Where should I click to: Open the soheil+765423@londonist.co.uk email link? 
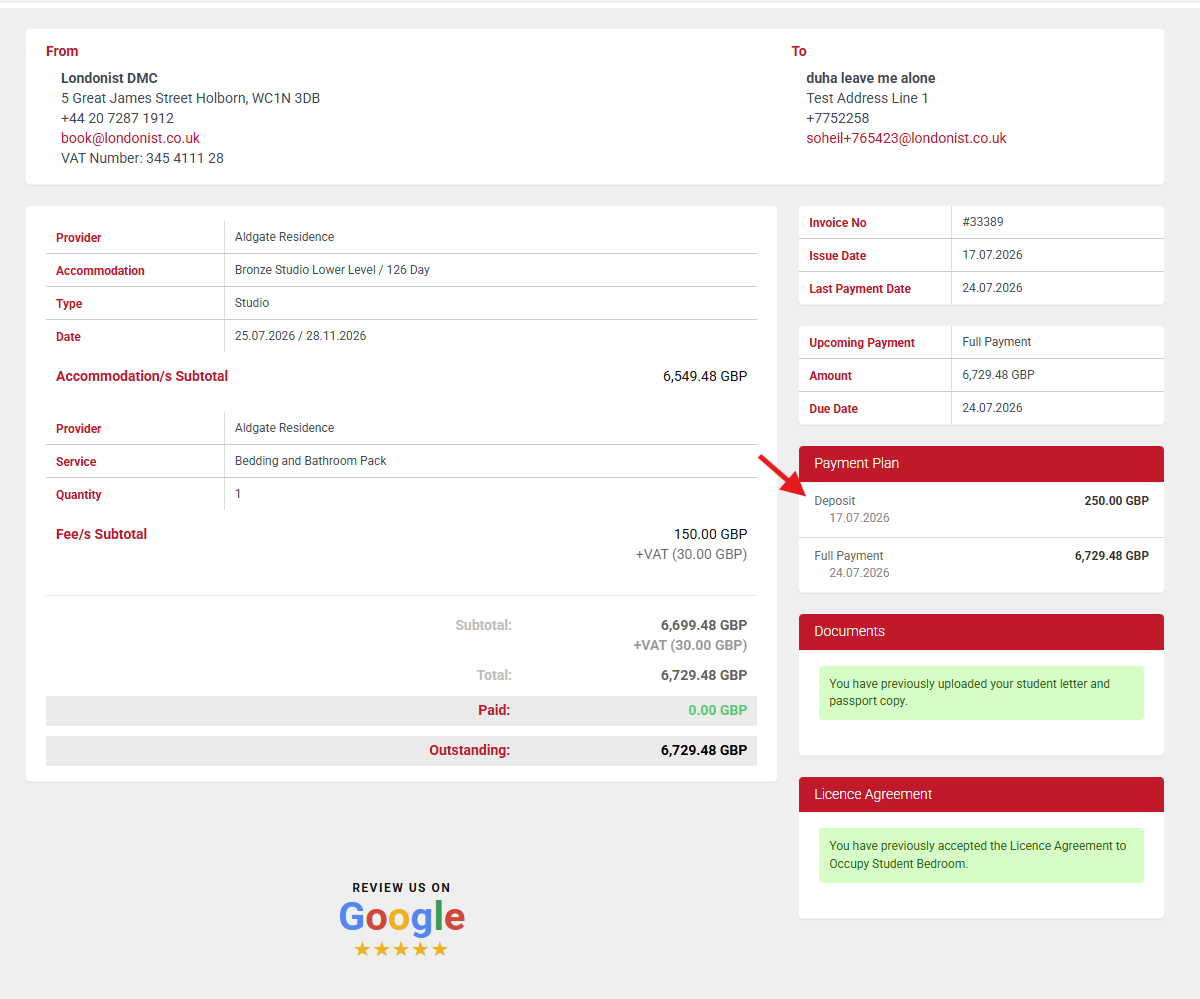tap(906, 138)
